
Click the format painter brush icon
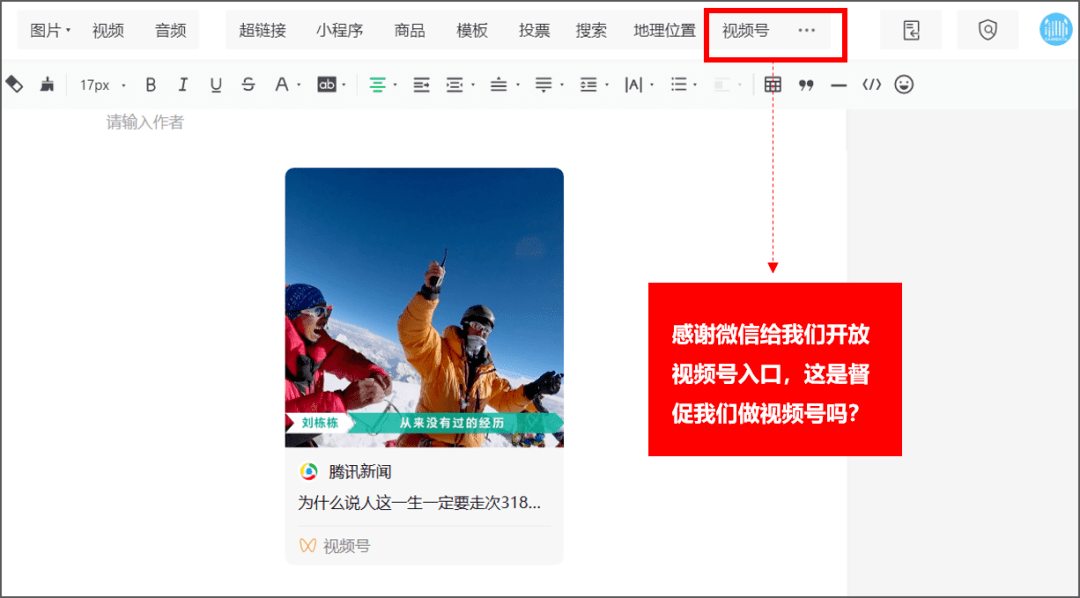46,84
